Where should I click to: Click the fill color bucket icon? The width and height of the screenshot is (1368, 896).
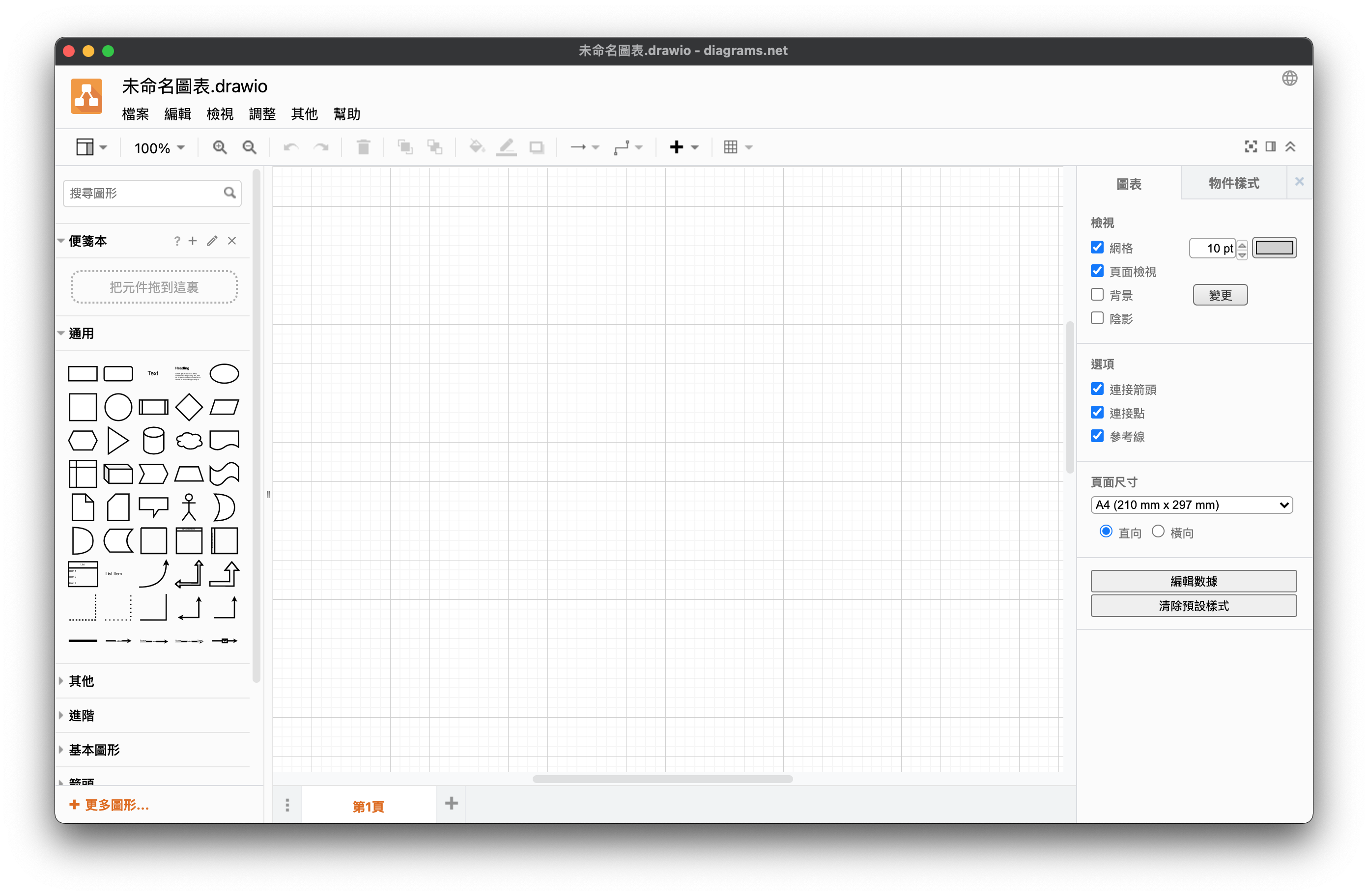477,147
